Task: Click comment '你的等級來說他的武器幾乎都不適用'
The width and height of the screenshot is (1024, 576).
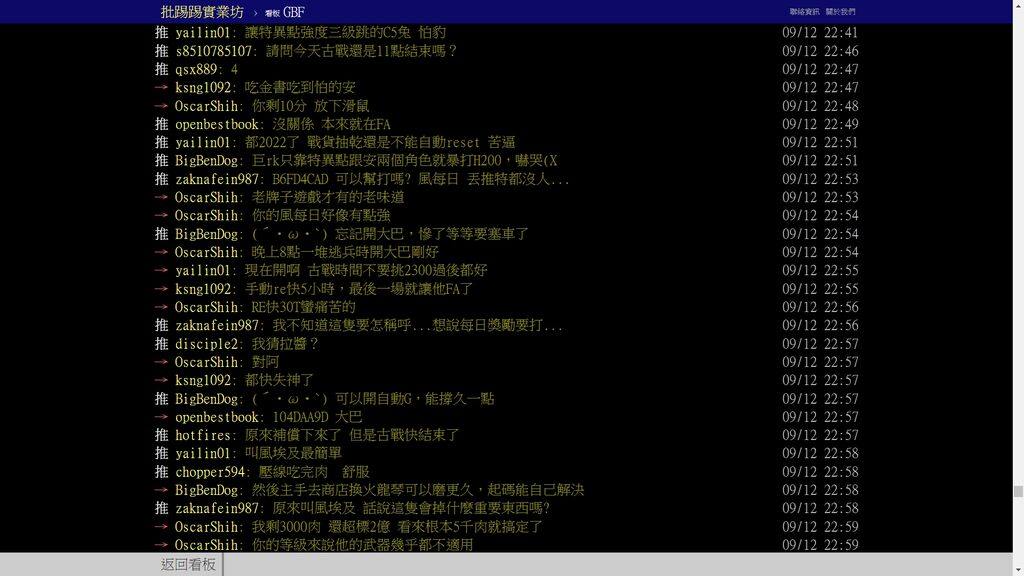Action: pyautogui.click(x=362, y=545)
